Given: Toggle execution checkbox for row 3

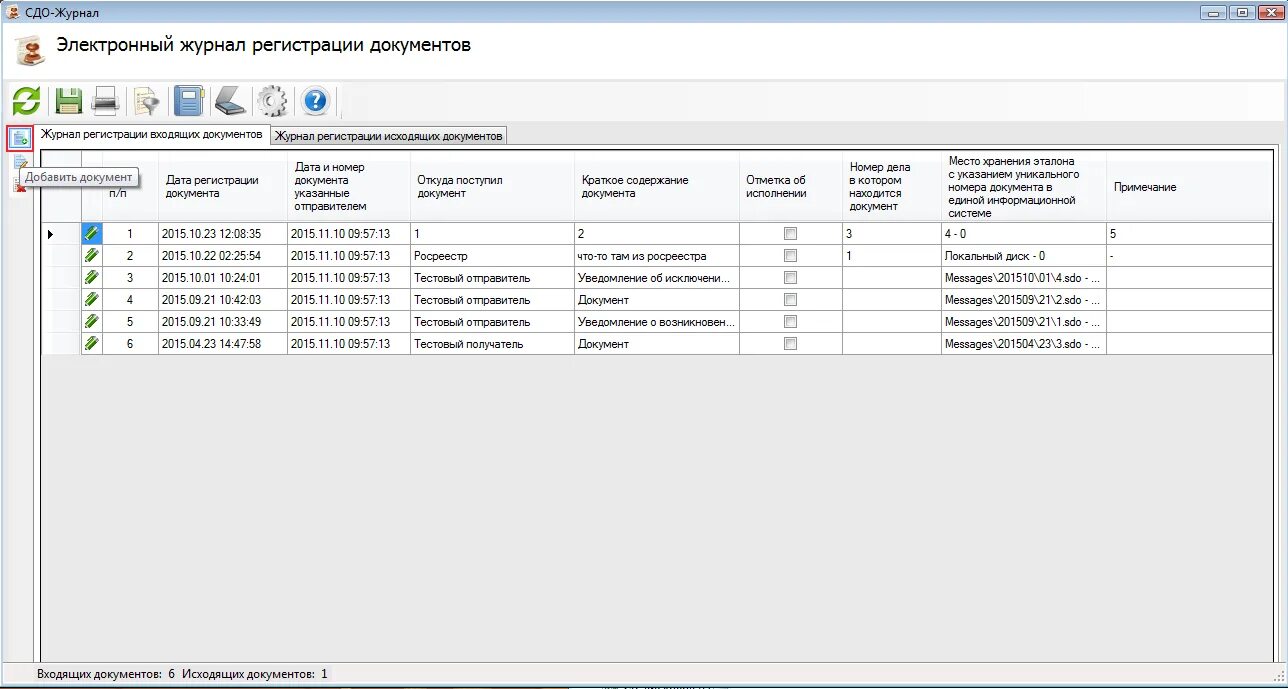Looking at the screenshot, I should (790, 277).
